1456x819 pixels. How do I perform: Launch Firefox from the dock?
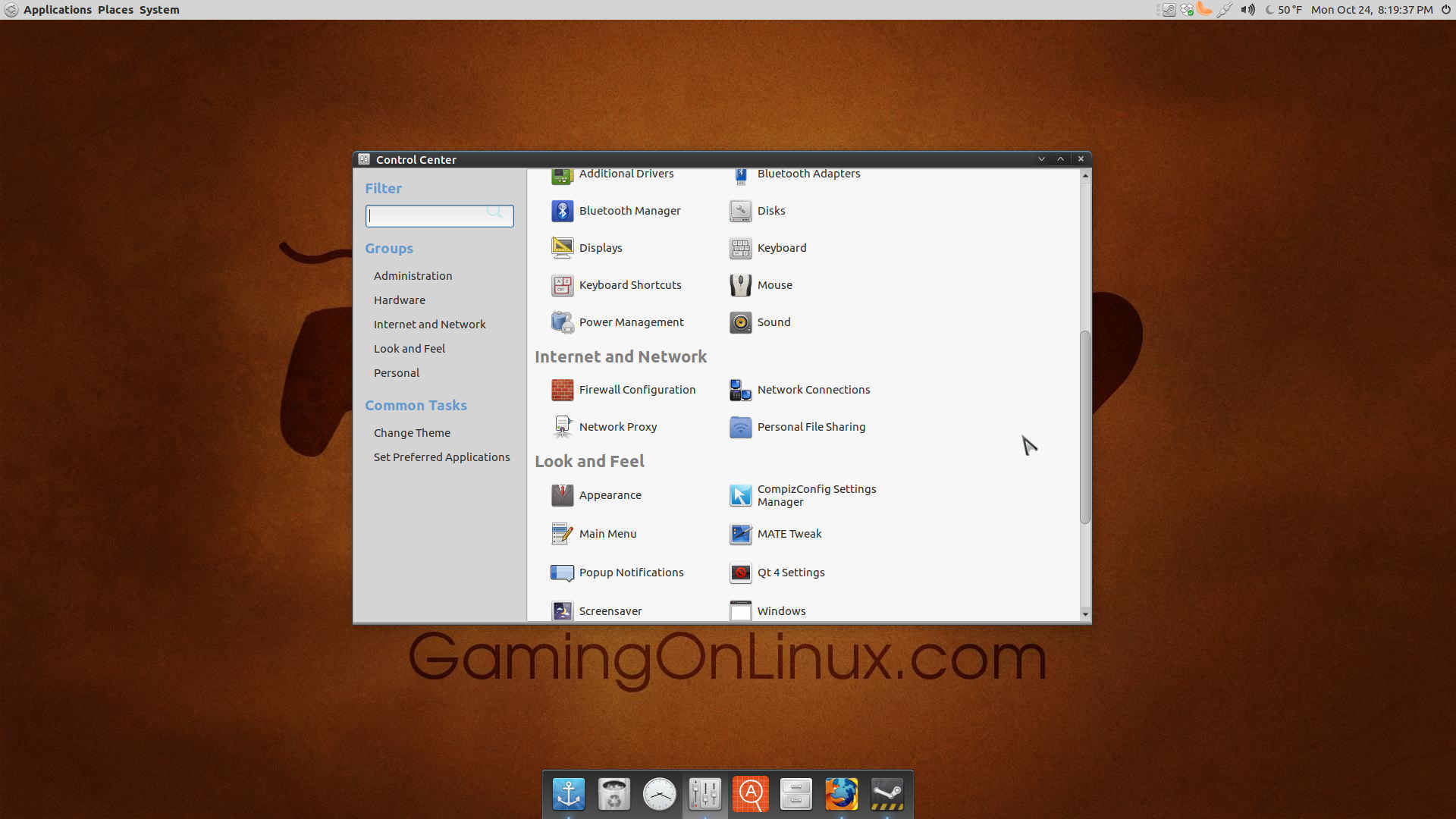coord(842,794)
